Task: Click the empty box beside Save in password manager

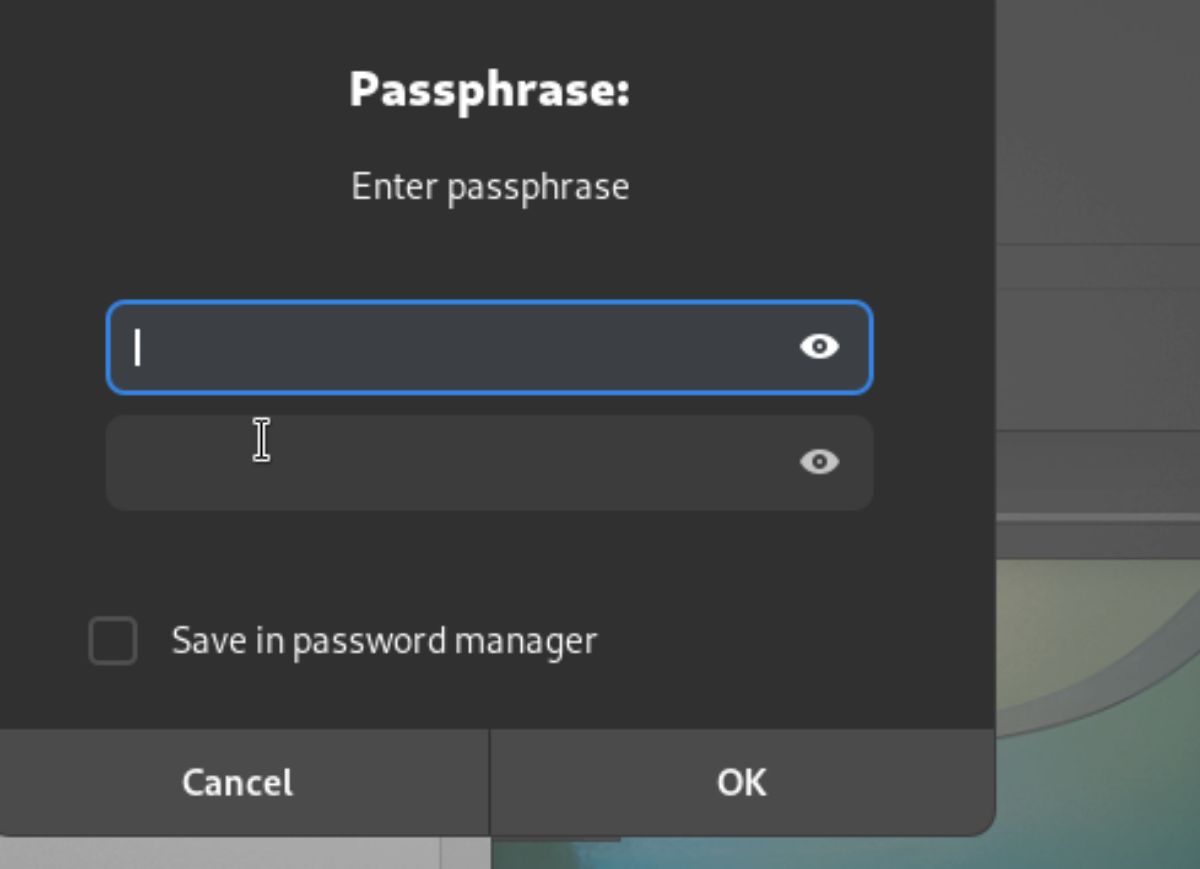Action: [x=113, y=641]
